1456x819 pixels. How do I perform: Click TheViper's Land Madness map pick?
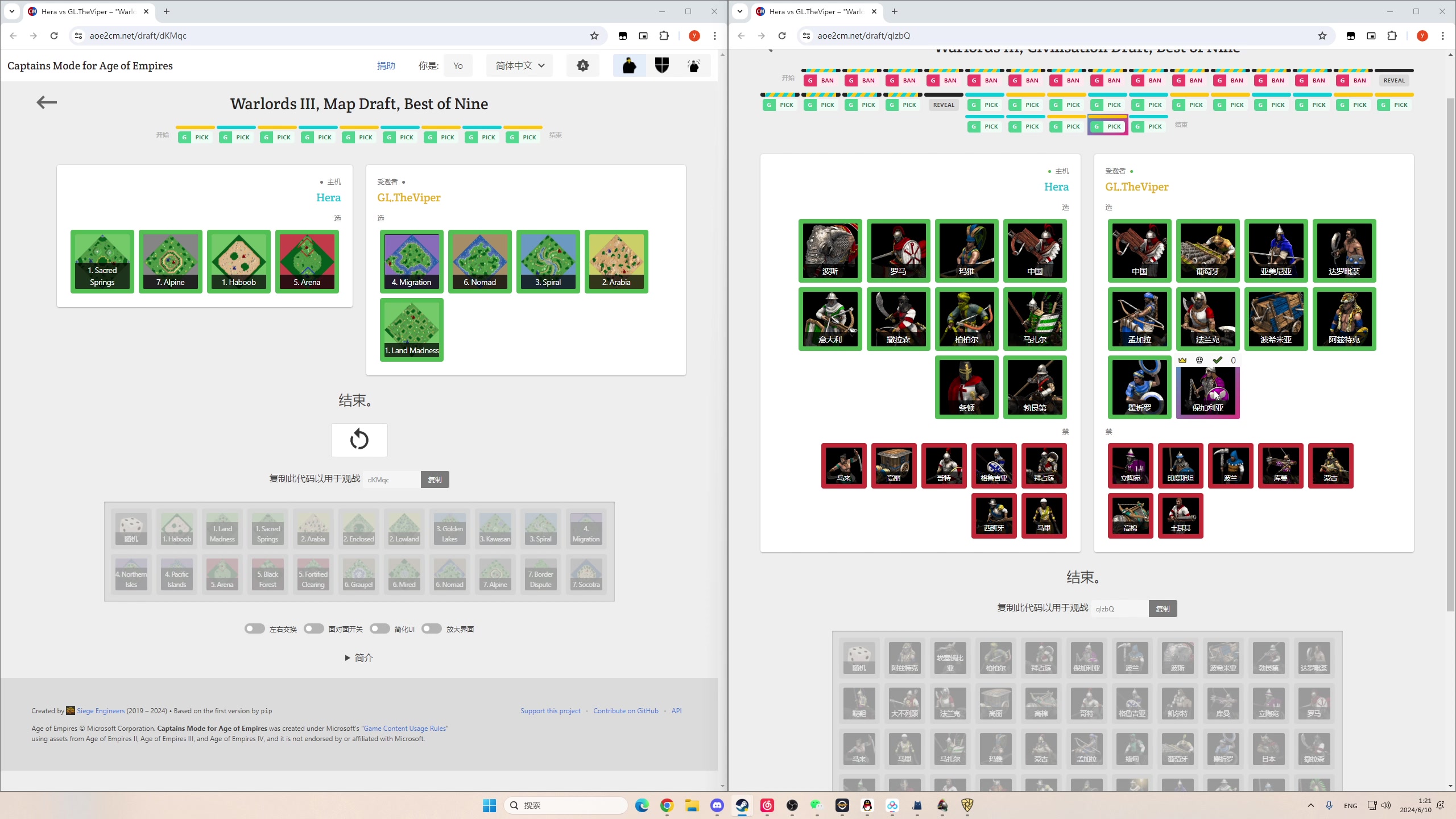coord(412,330)
